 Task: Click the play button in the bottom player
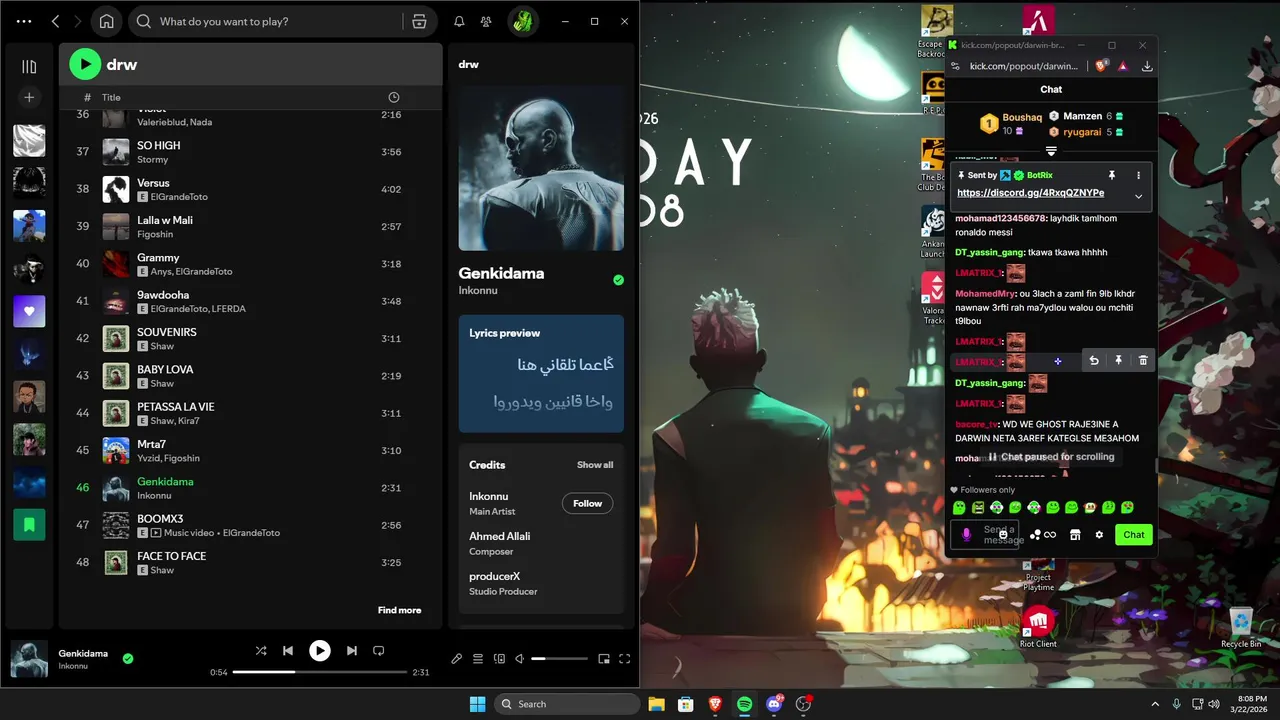click(319, 650)
